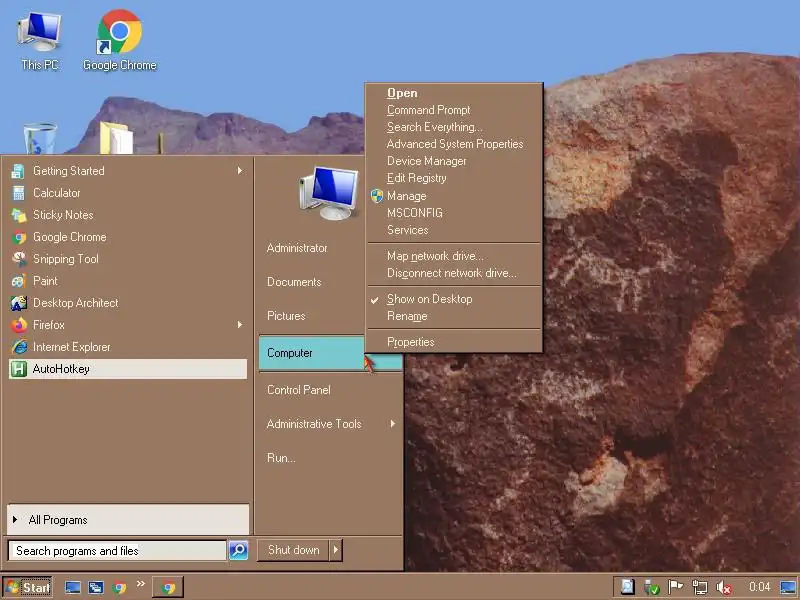Open Desktop Architect in the Start menu
800x600 pixels.
click(128, 303)
